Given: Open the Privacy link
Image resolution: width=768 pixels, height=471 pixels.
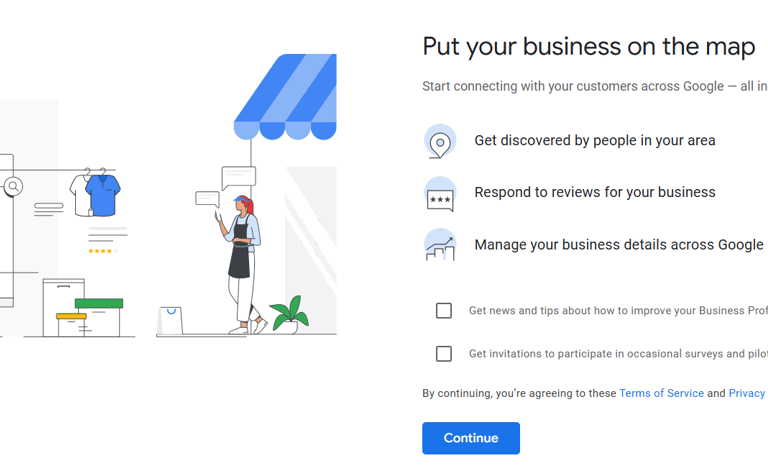Looking at the screenshot, I should click(747, 393).
